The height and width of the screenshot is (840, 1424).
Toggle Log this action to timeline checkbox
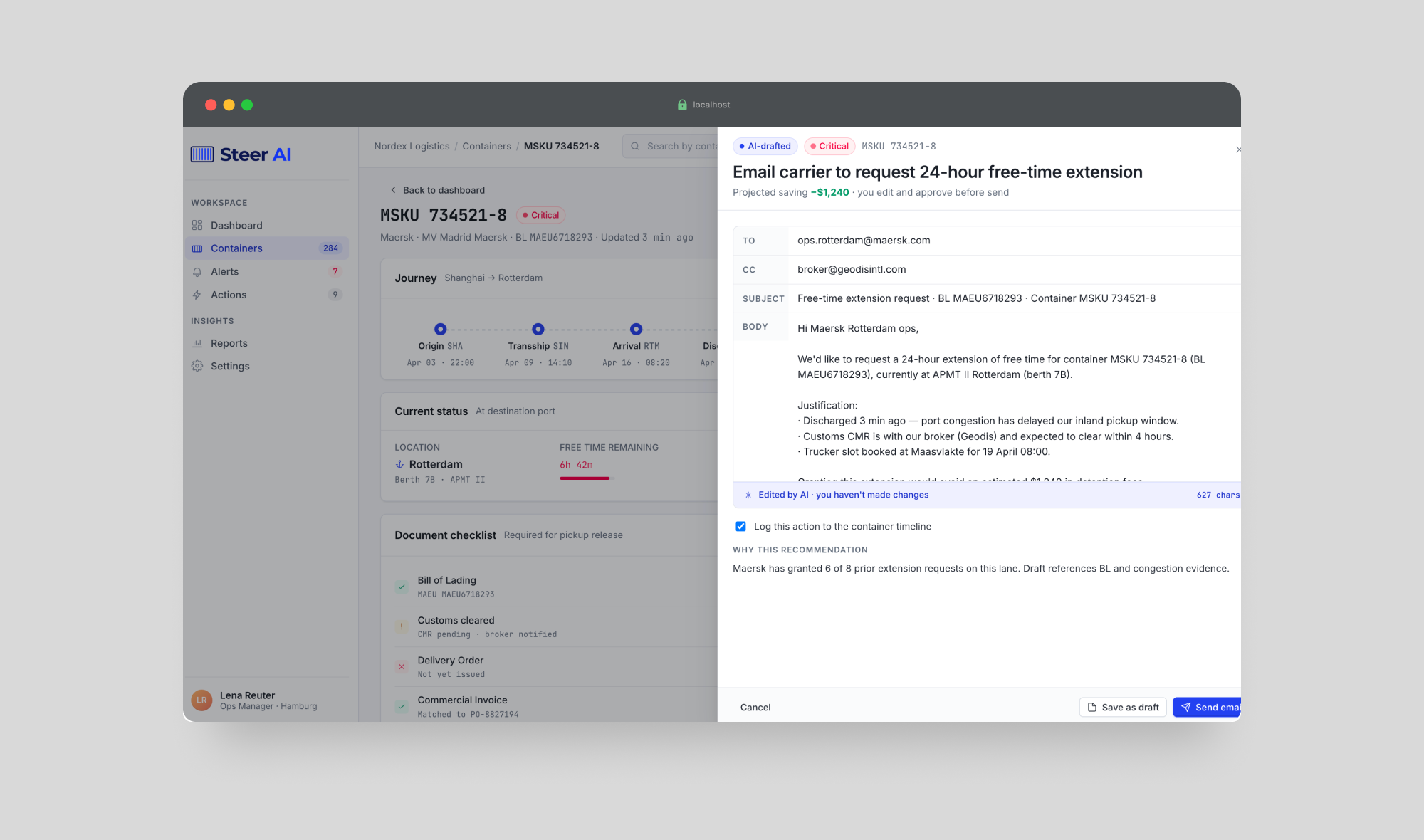[740, 527]
